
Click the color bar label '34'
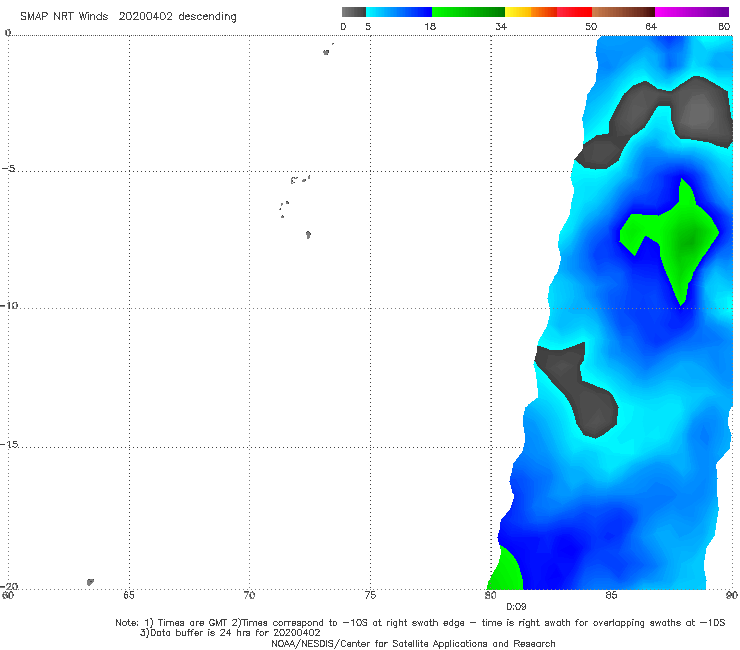501,26
